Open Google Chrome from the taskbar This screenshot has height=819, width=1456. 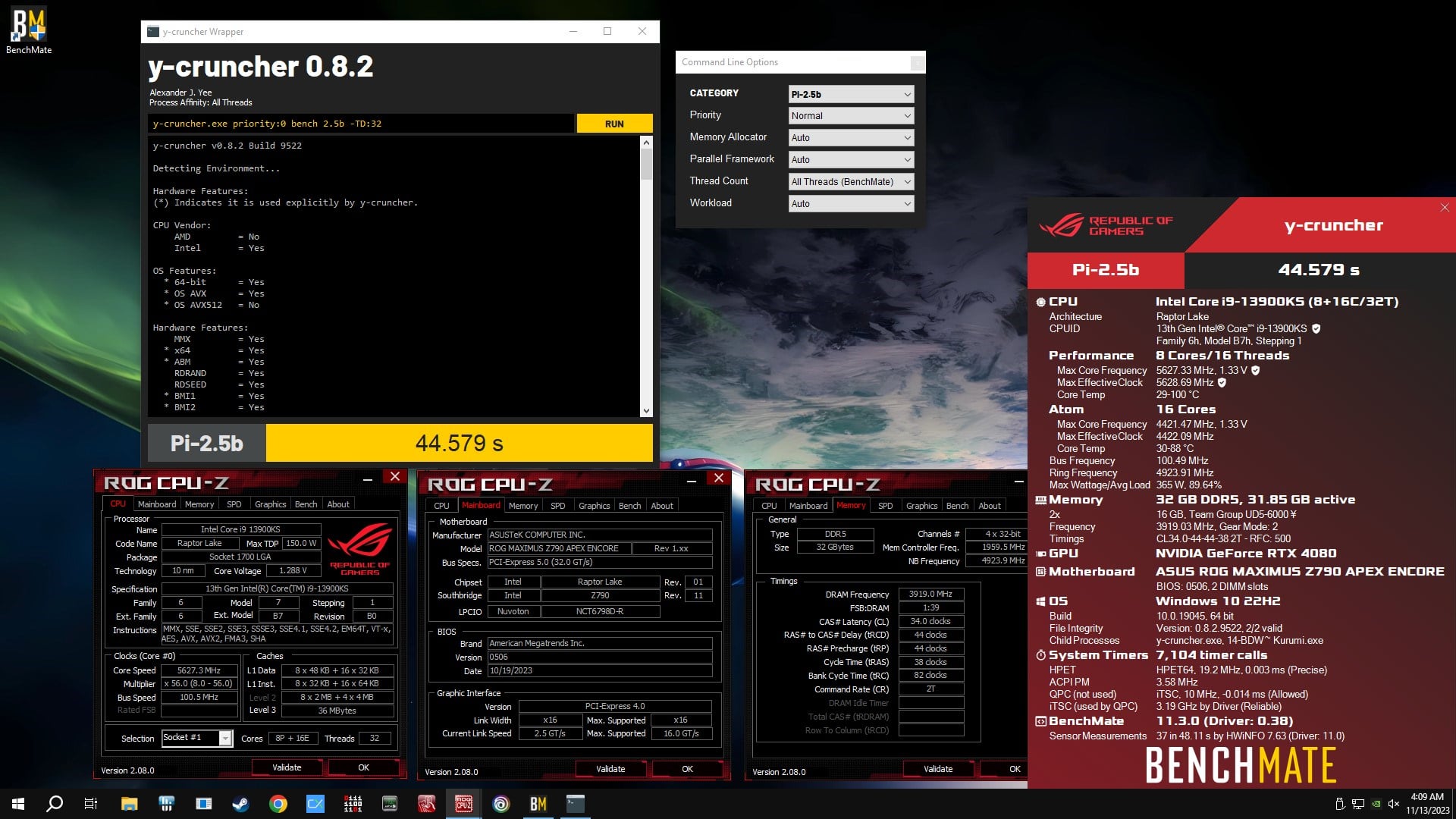278,804
